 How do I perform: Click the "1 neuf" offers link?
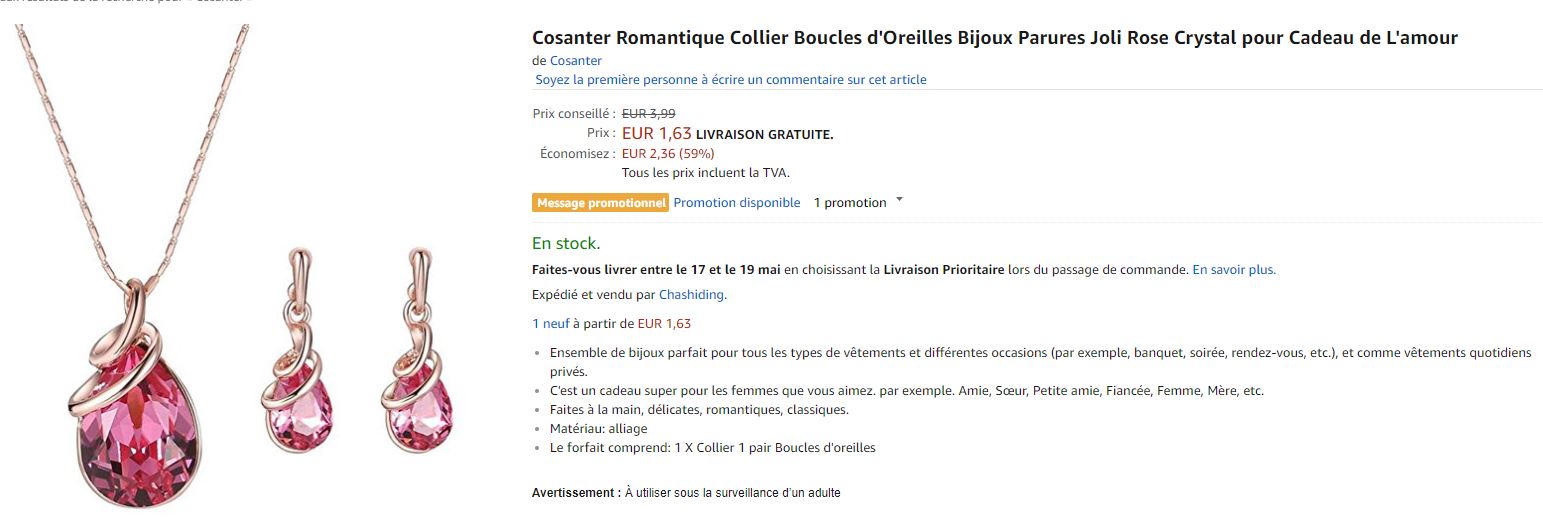click(550, 324)
